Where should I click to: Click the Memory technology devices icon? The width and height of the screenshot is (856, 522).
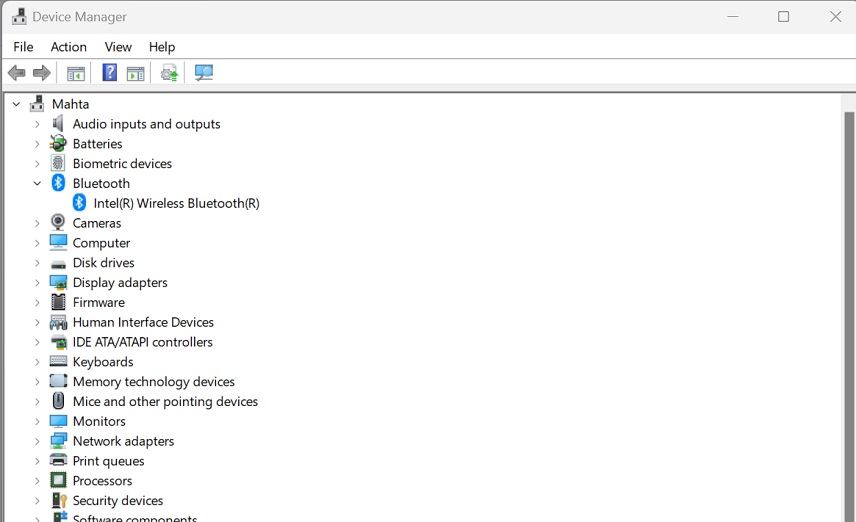58,381
